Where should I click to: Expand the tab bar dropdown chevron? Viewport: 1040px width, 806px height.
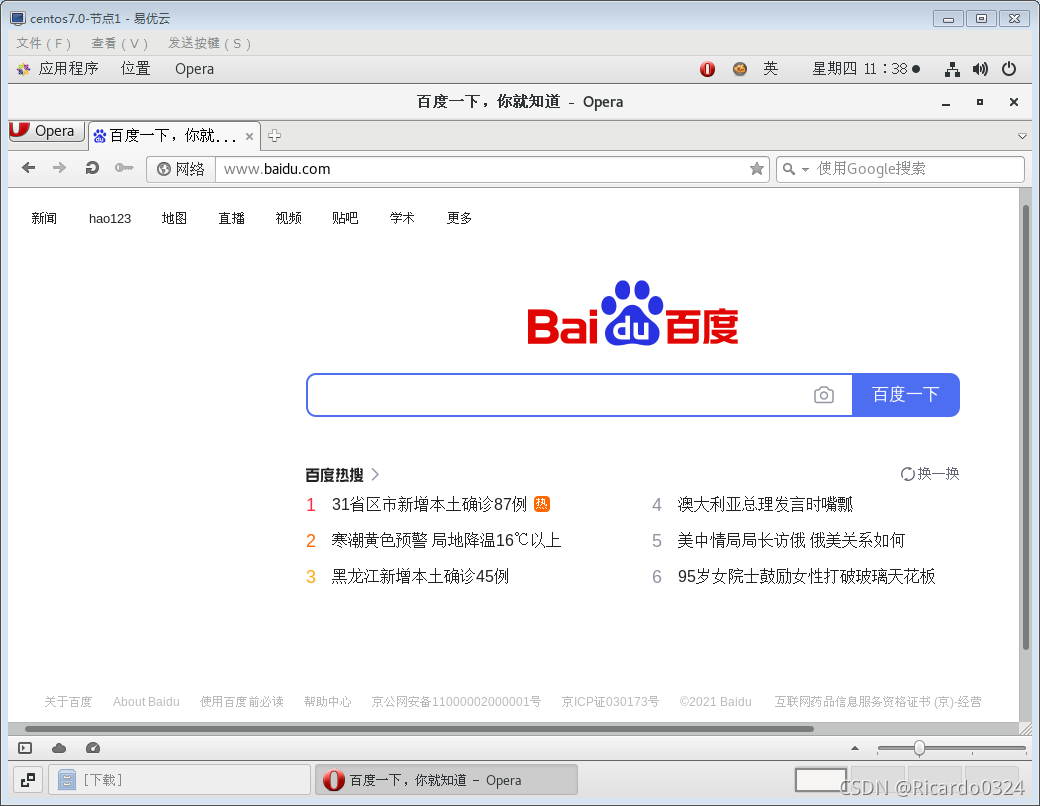pos(1022,136)
